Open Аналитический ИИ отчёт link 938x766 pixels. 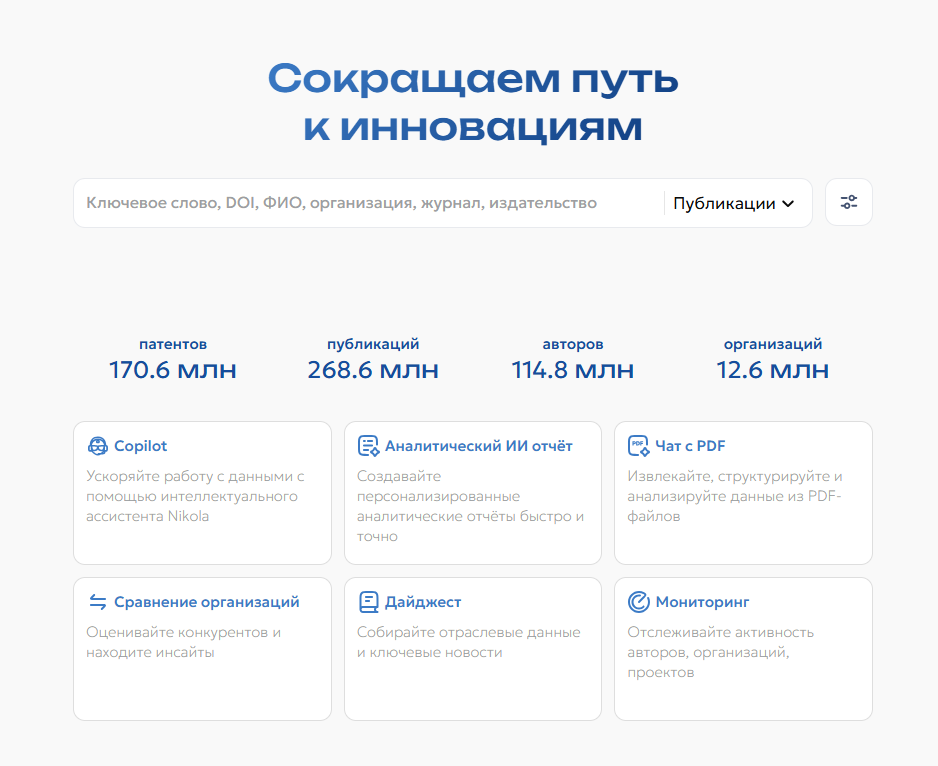pyautogui.click(x=479, y=446)
